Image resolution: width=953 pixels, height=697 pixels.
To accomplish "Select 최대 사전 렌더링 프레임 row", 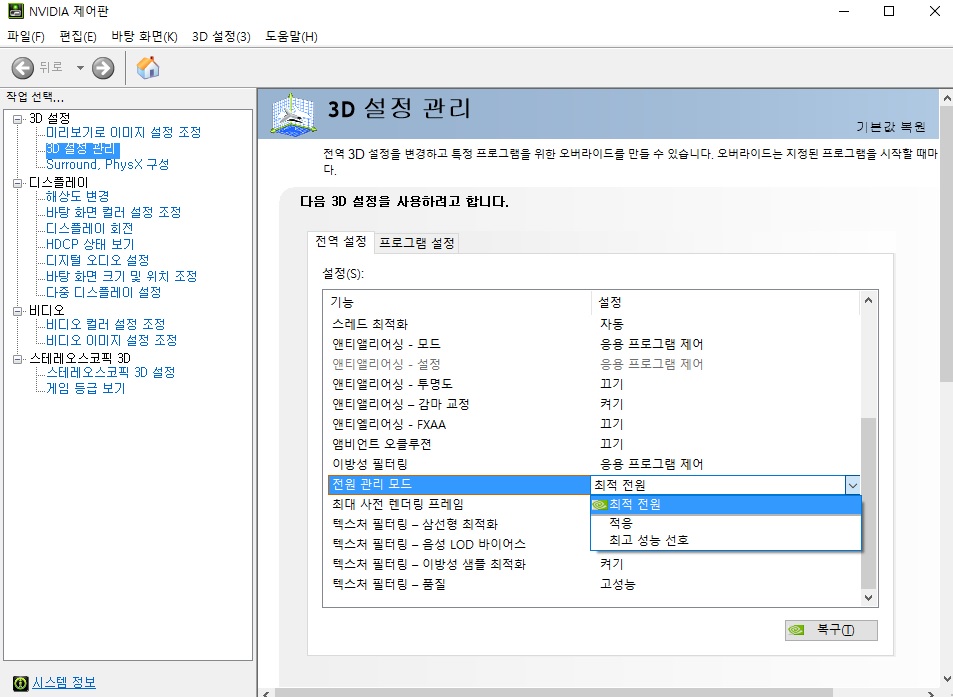I will pos(459,504).
